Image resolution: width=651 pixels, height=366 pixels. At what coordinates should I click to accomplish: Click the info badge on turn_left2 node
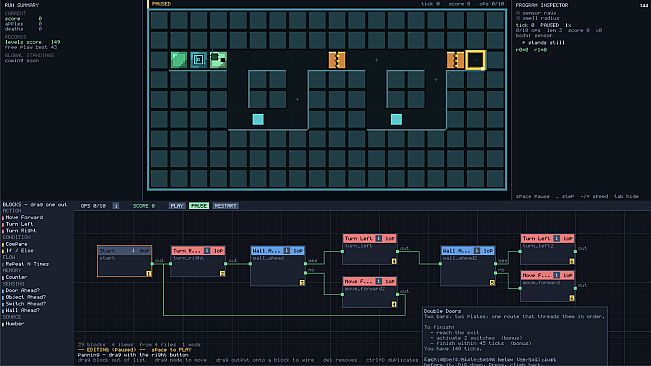coord(556,238)
